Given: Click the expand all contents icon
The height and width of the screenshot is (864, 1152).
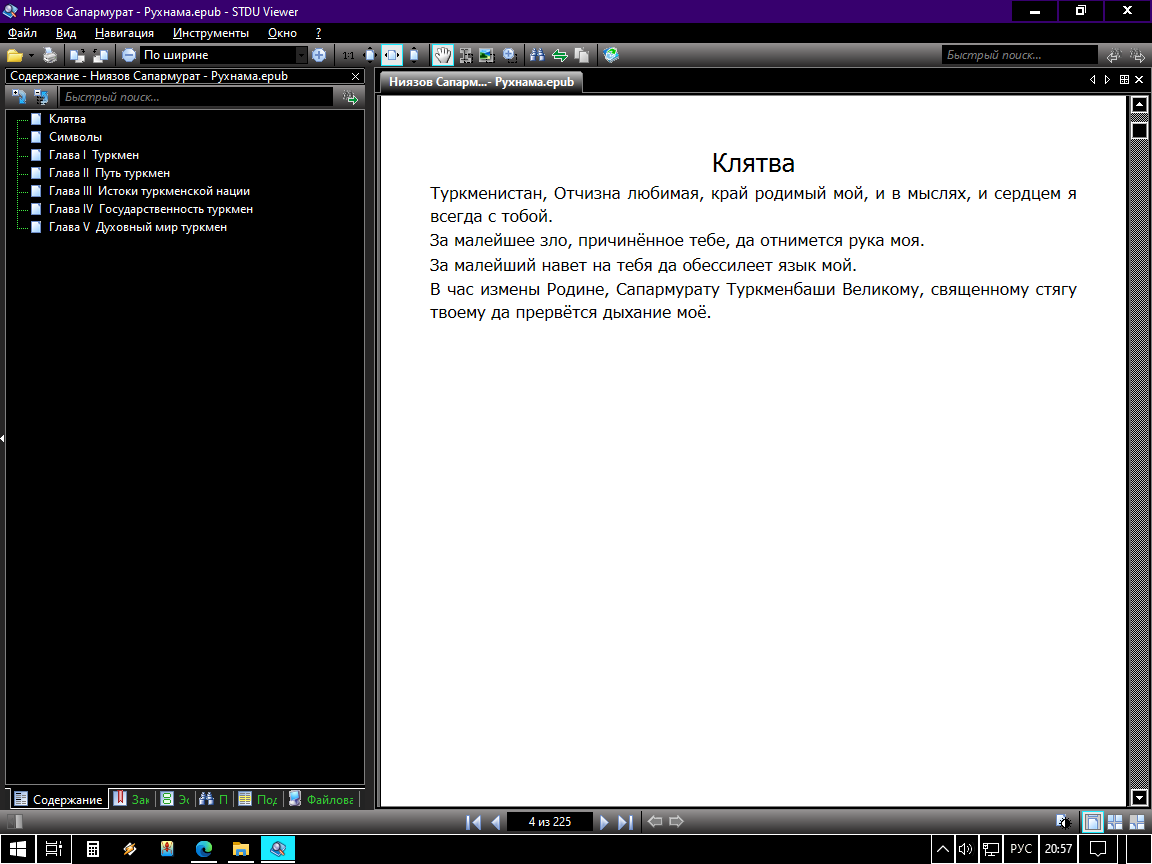Looking at the screenshot, I should pyautogui.click(x=19, y=97).
